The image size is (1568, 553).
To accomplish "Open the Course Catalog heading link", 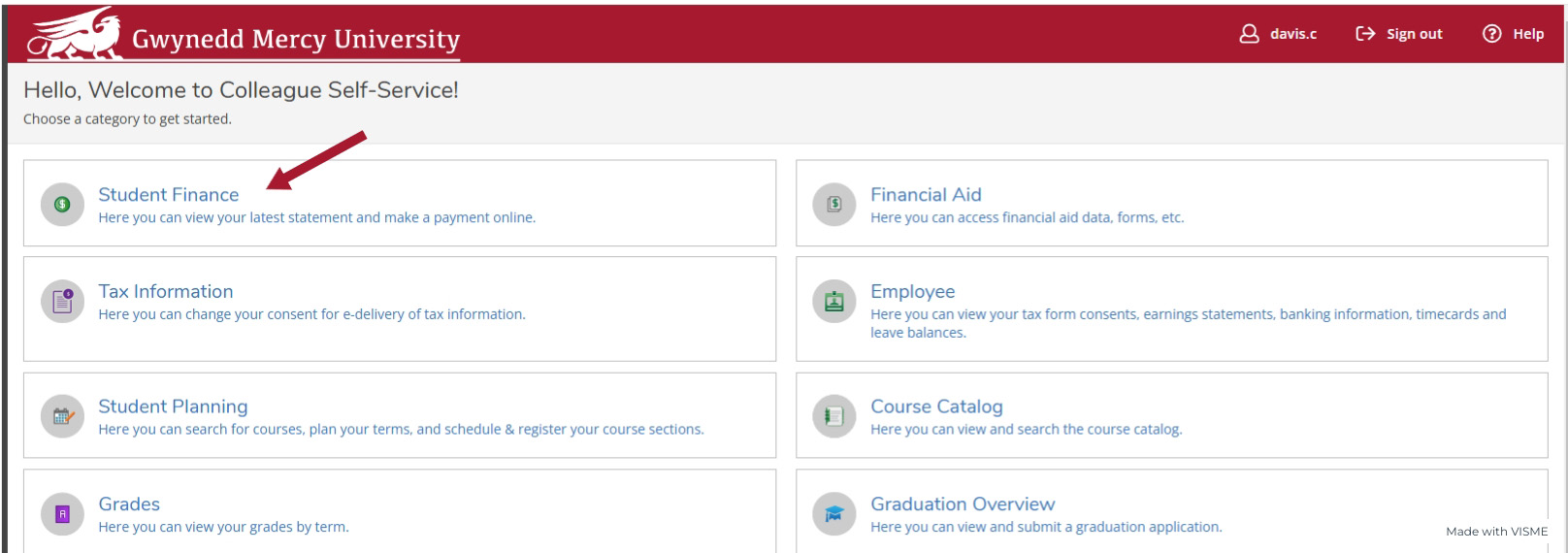I will coord(936,407).
